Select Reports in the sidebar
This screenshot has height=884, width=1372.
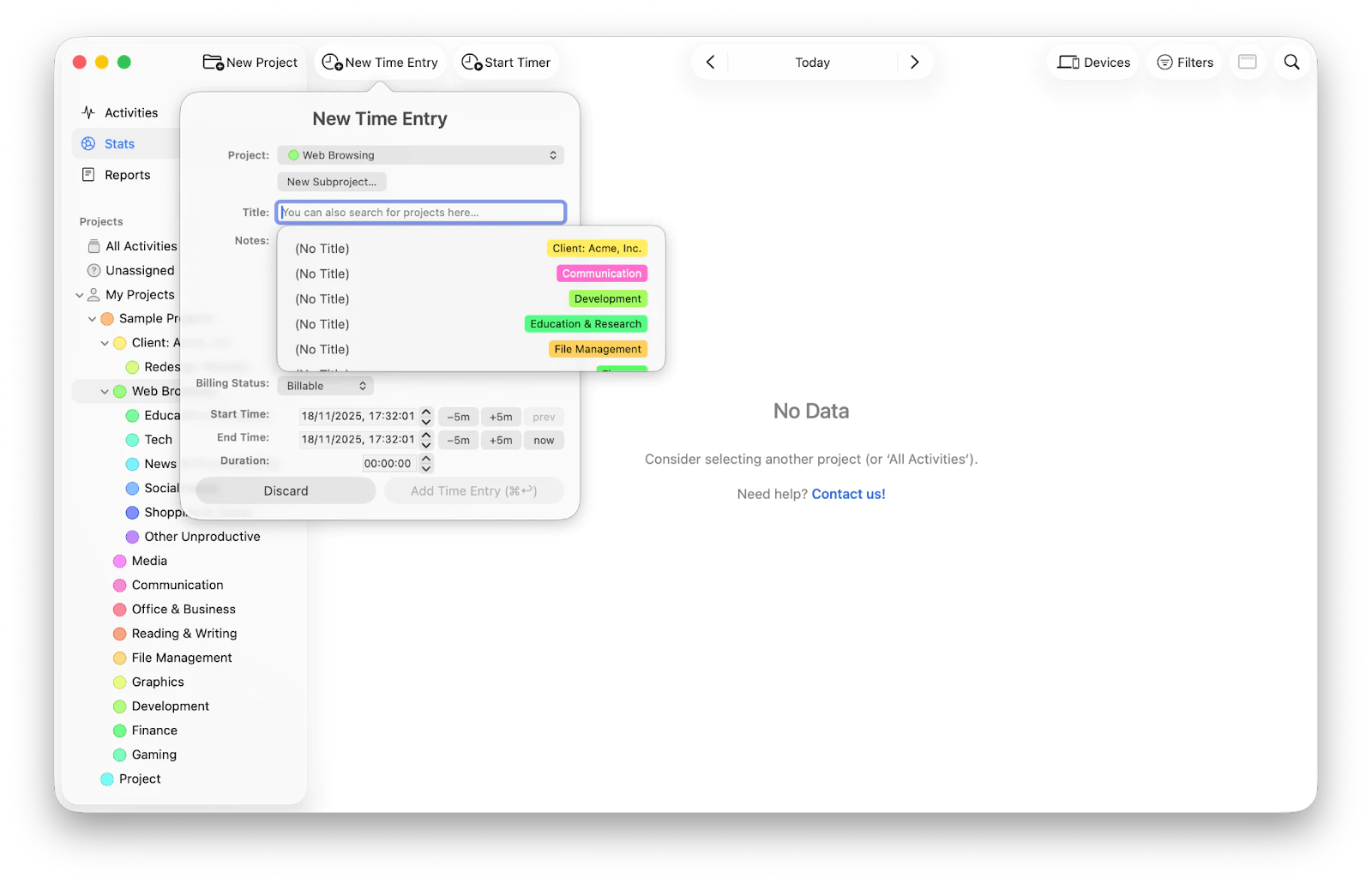pos(124,174)
